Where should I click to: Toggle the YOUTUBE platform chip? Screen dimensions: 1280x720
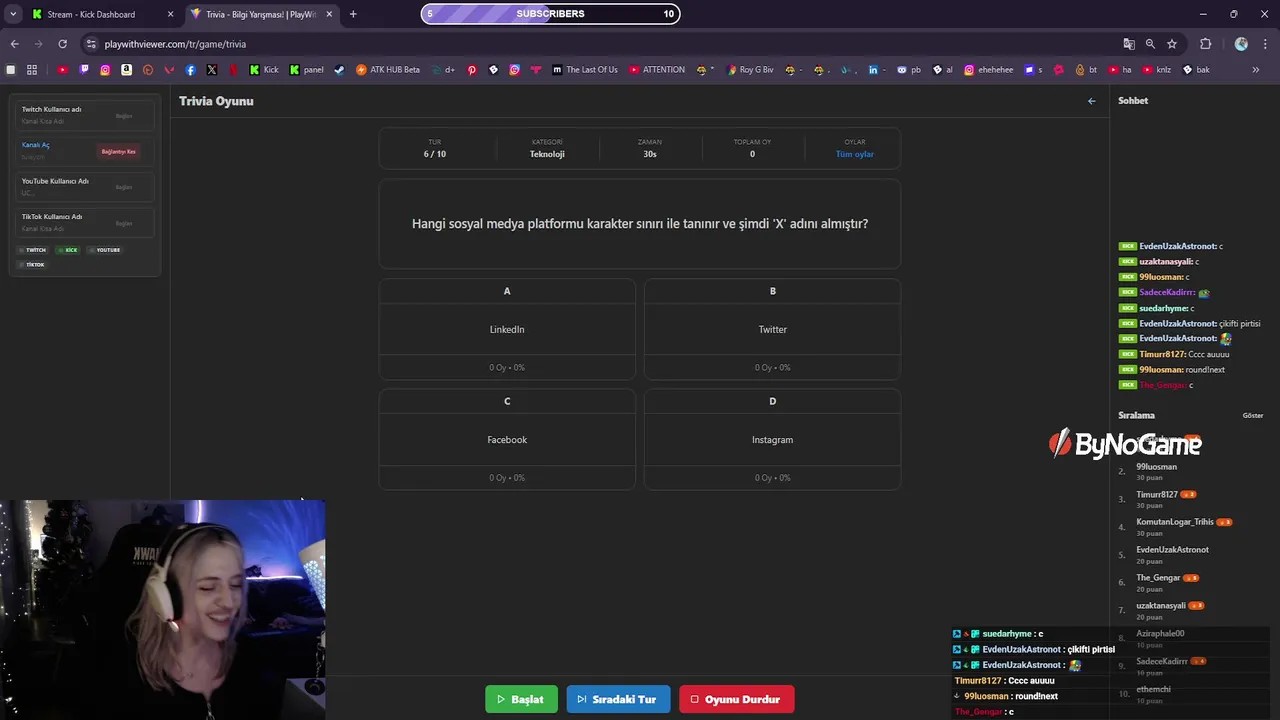105,250
